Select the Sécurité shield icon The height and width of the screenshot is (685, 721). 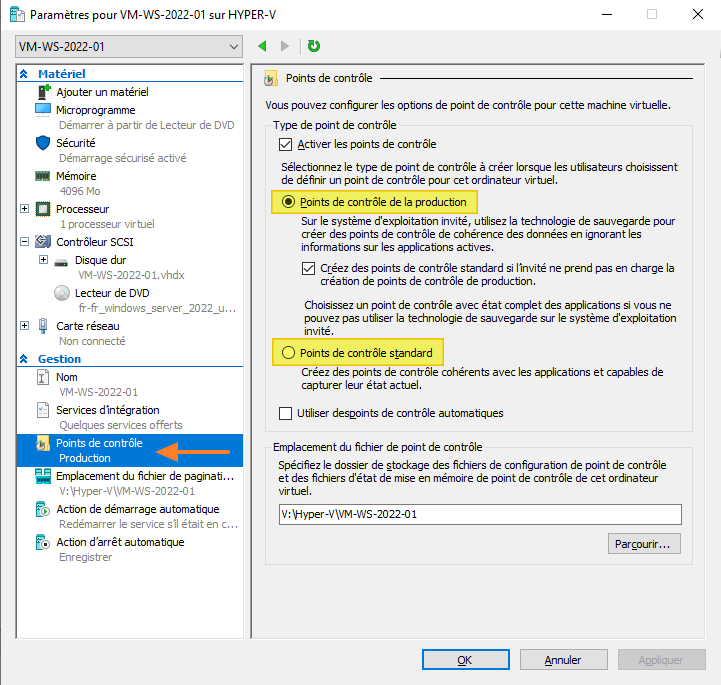43,143
